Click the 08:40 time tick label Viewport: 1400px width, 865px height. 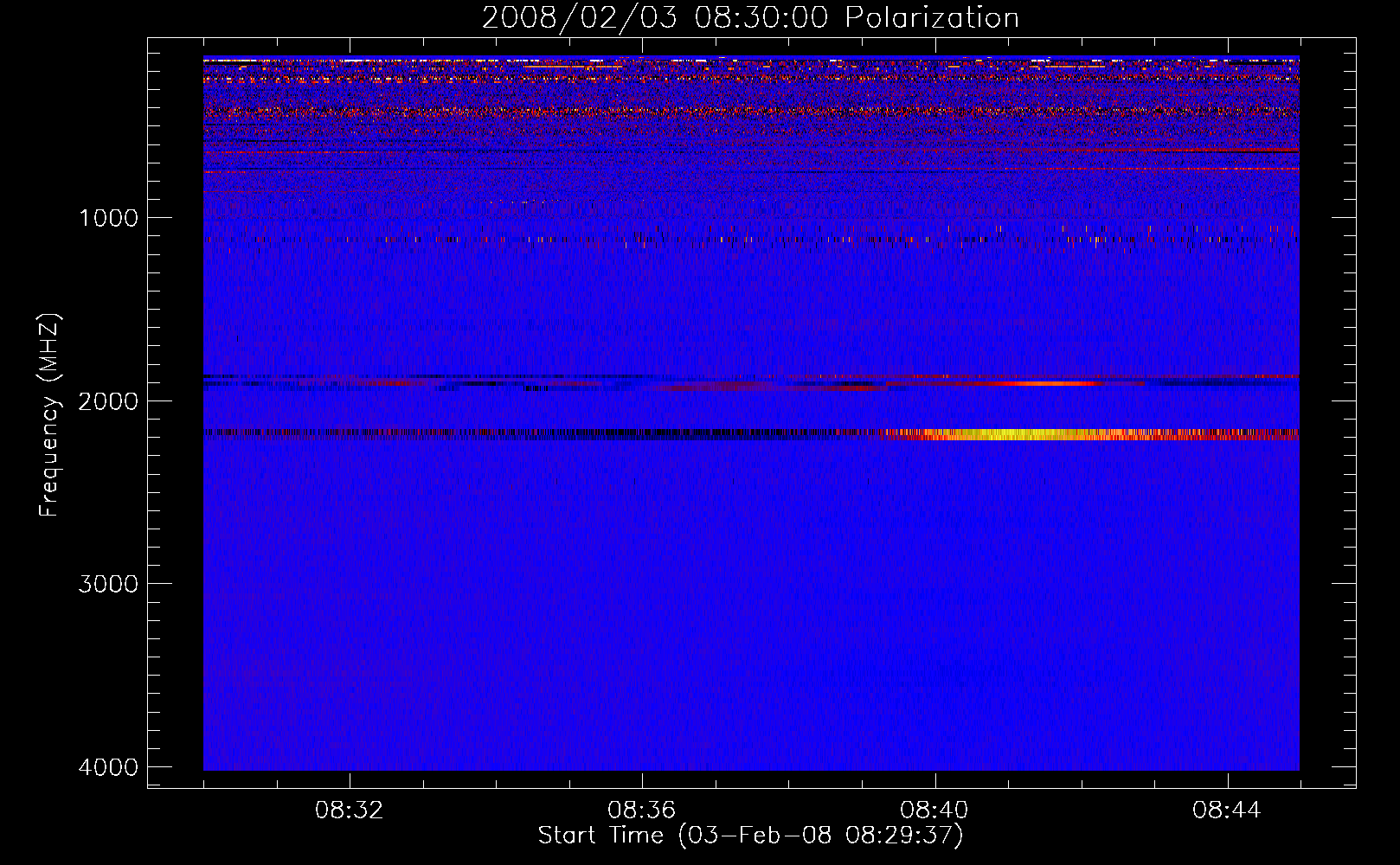coord(934,811)
